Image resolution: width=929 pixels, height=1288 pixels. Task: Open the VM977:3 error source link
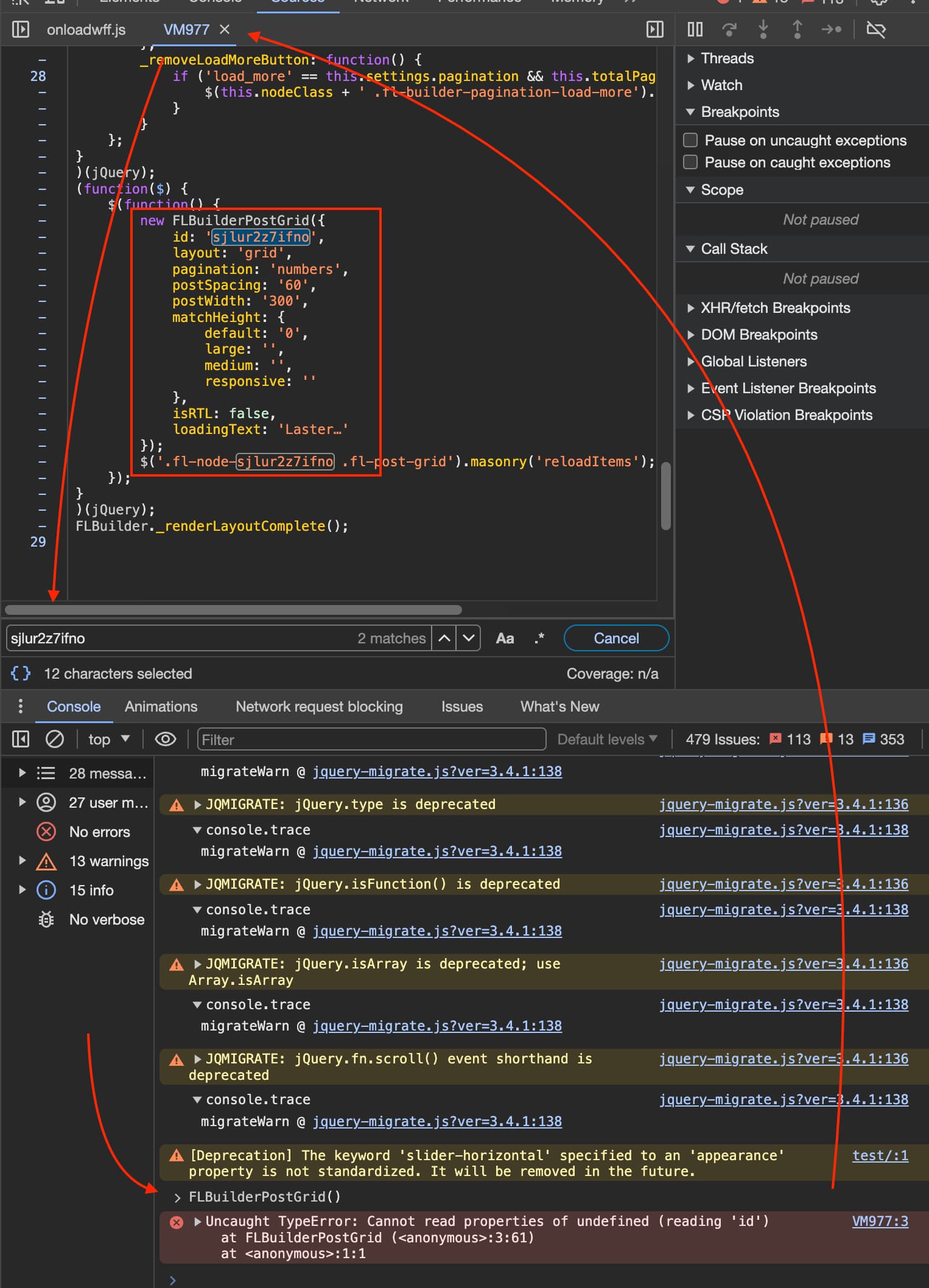[x=880, y=1221]
